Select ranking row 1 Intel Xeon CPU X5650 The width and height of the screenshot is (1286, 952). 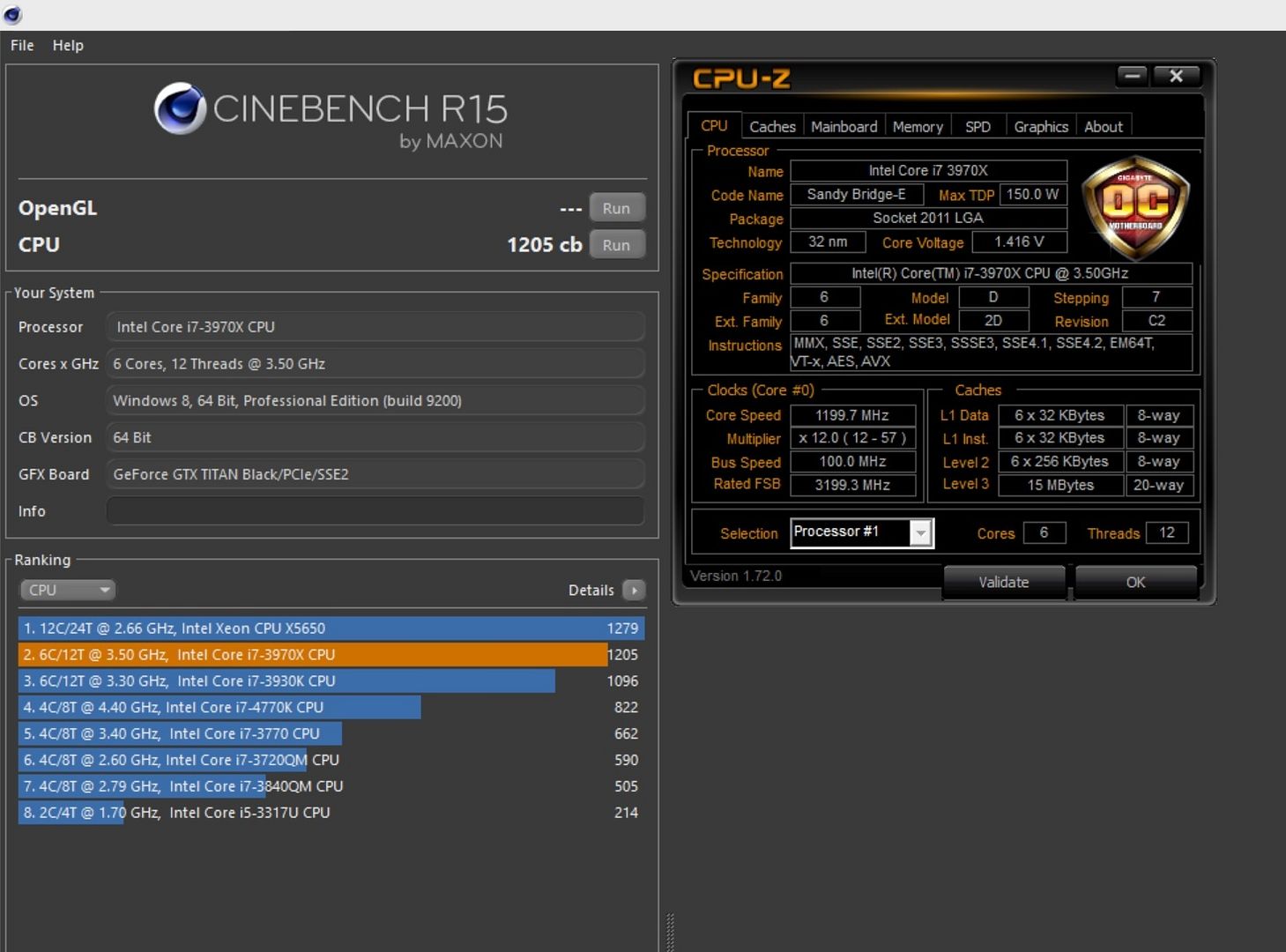coord(331,628)
